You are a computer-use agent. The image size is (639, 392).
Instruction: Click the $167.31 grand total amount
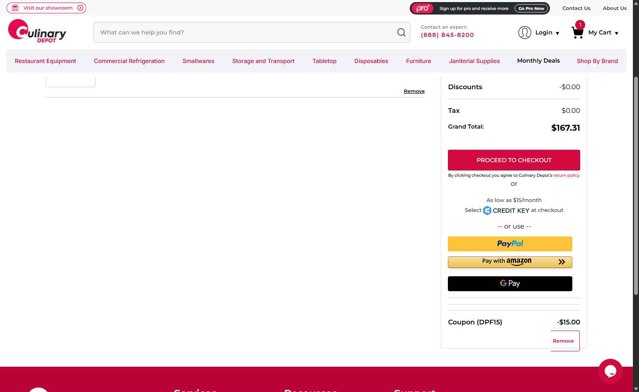pyautogui.click(x=565, y=128)
